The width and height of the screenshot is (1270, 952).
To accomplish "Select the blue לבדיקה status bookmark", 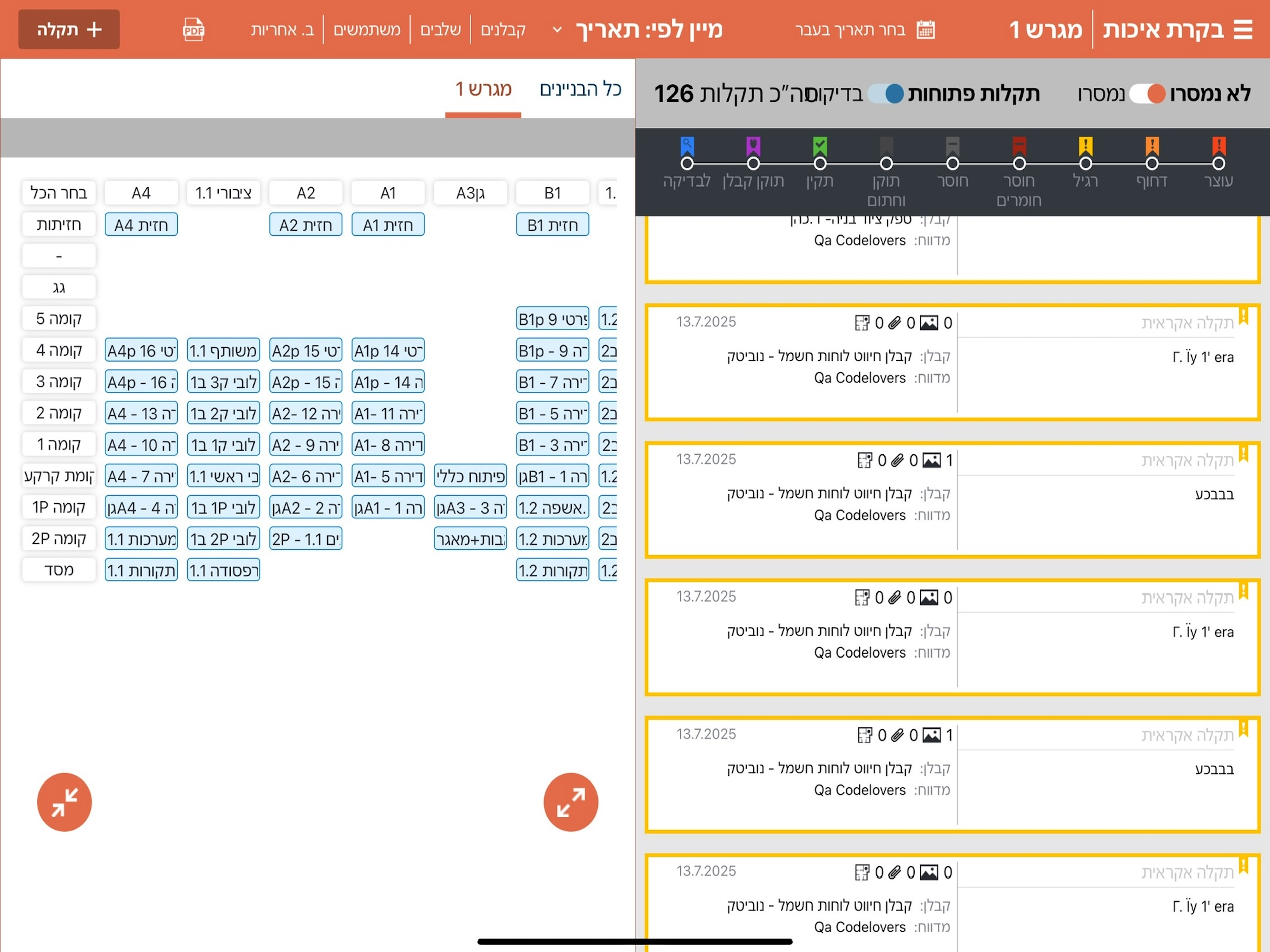I will pos(687,146).
